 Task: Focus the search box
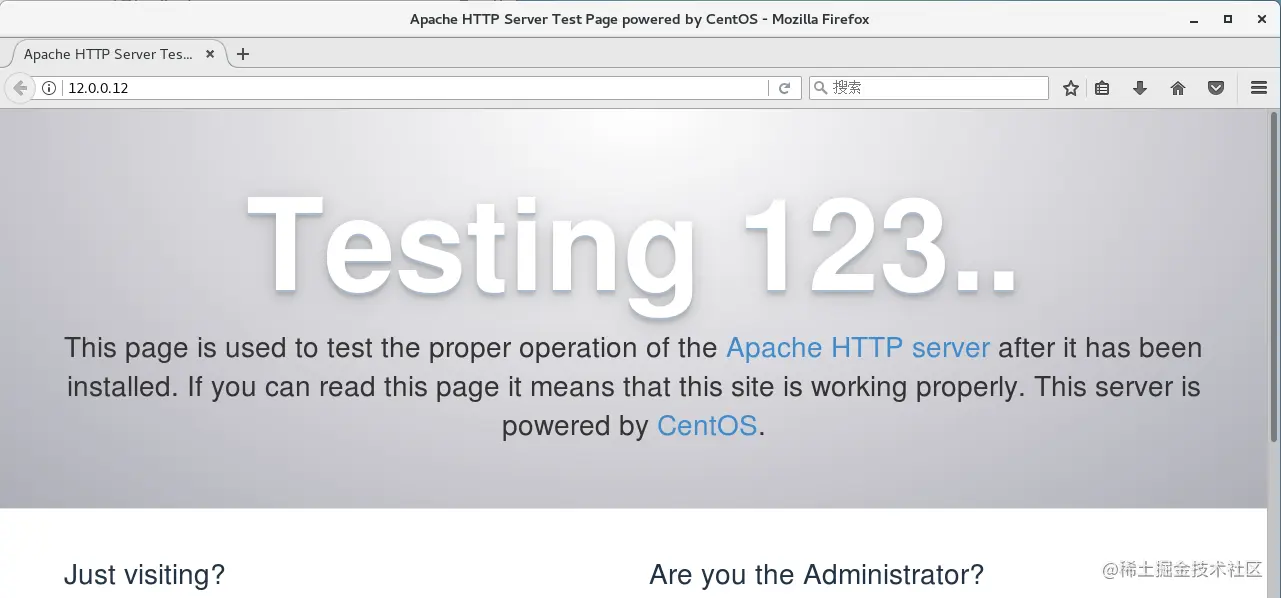point(935,88)
